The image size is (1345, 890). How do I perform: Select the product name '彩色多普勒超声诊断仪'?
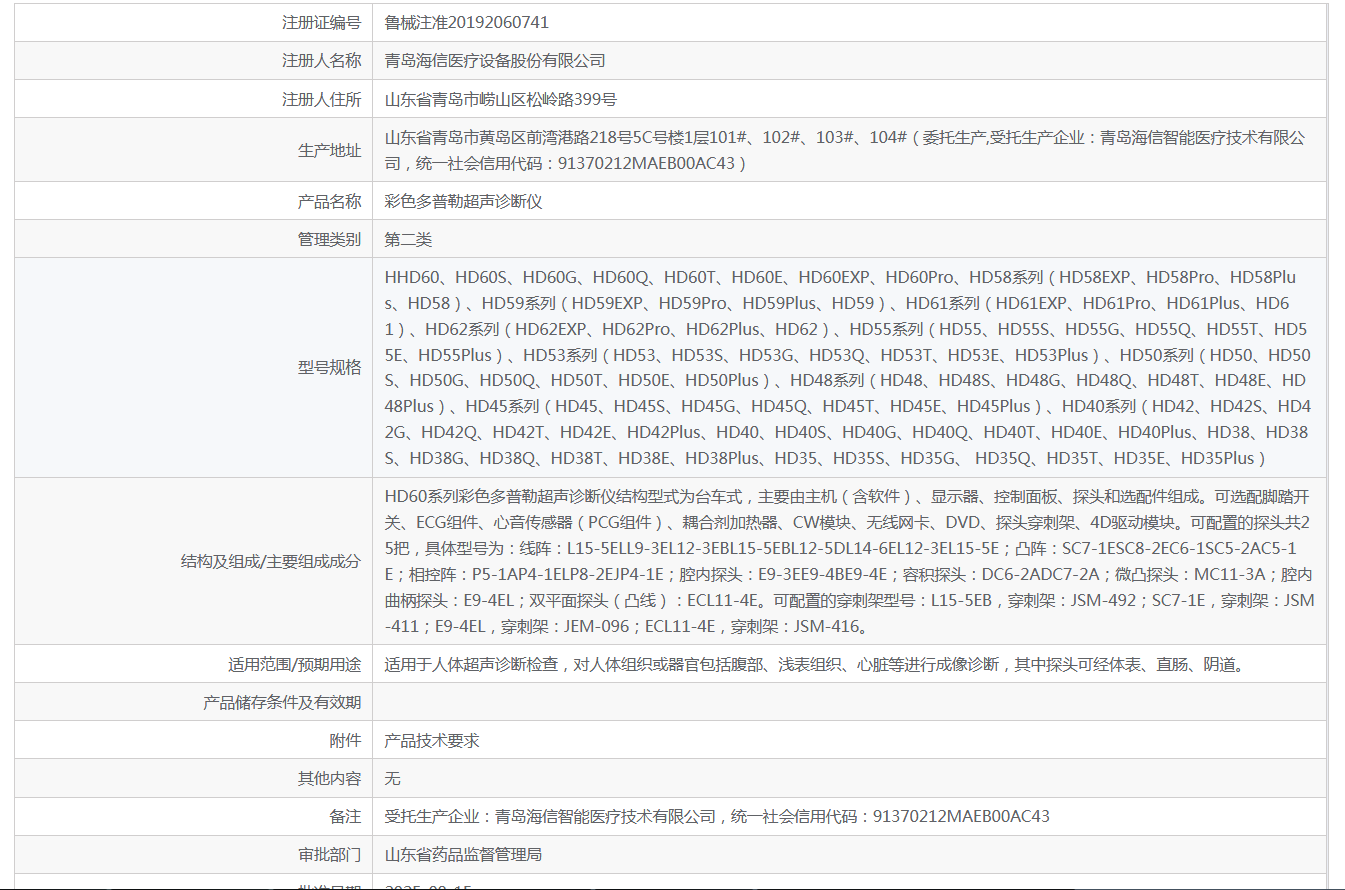[x=463, y=201]
